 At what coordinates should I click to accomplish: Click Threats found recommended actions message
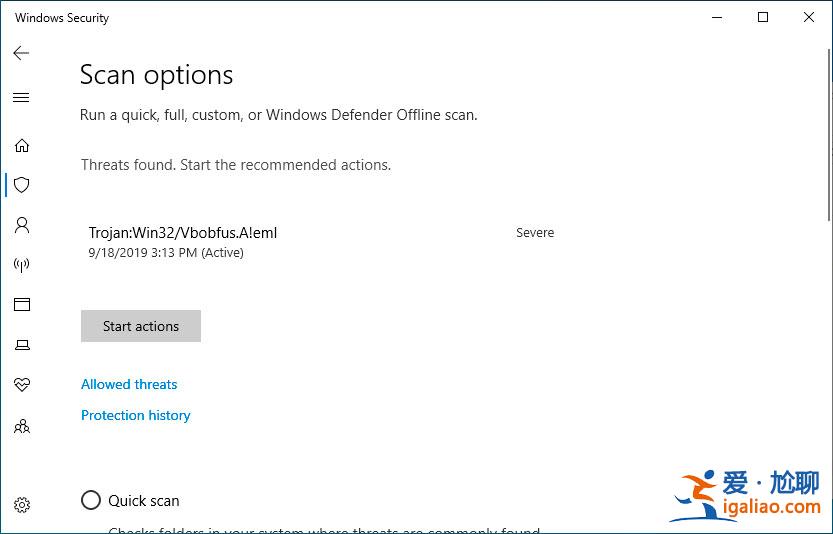pos(236,165)
